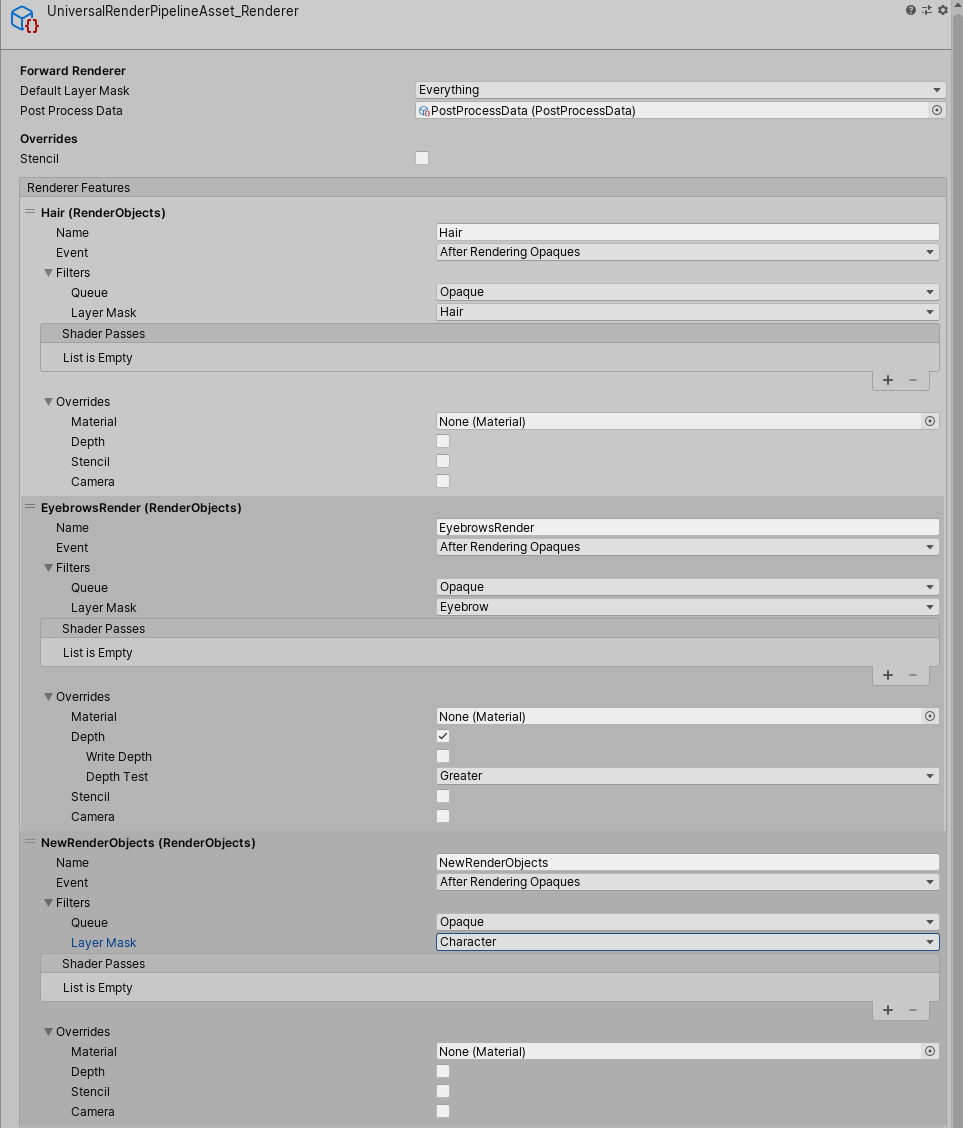Click the Renderer Features section header
The height and width of the screenshot is (1128, 963).
[x=483, y=188]
